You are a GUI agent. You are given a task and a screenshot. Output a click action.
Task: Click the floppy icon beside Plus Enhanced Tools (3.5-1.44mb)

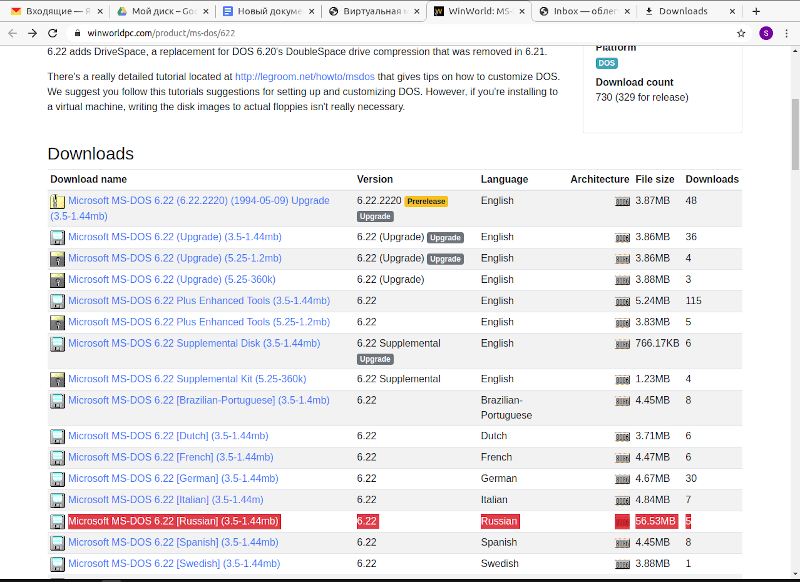[58, 301]
